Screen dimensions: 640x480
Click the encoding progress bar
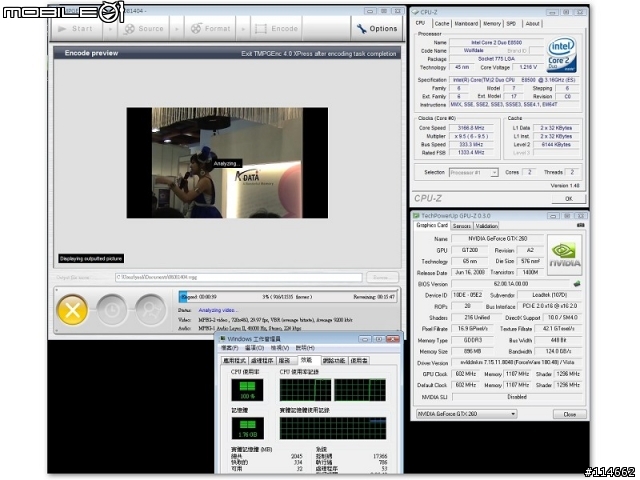[x=288, y=297]
